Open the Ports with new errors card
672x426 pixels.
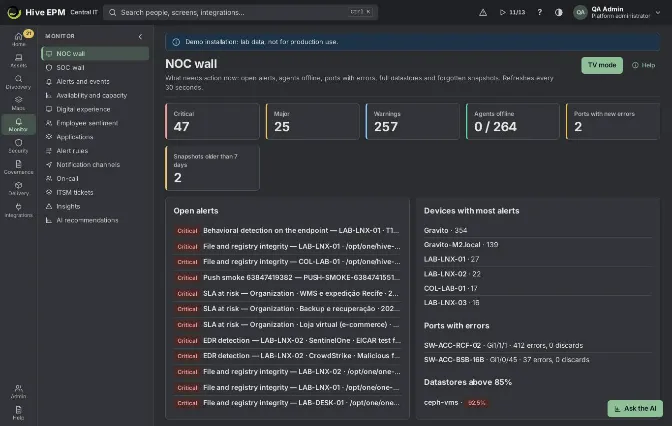point(613,121)
